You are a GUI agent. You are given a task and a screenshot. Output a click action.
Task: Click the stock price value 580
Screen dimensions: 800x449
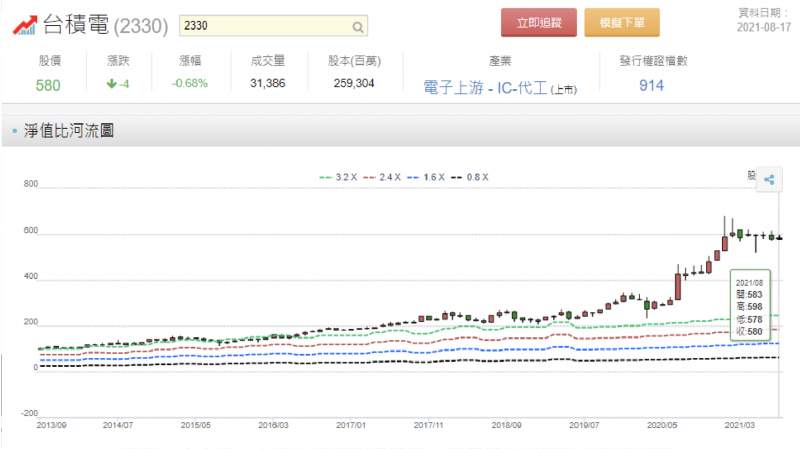(x=48, y=85)
